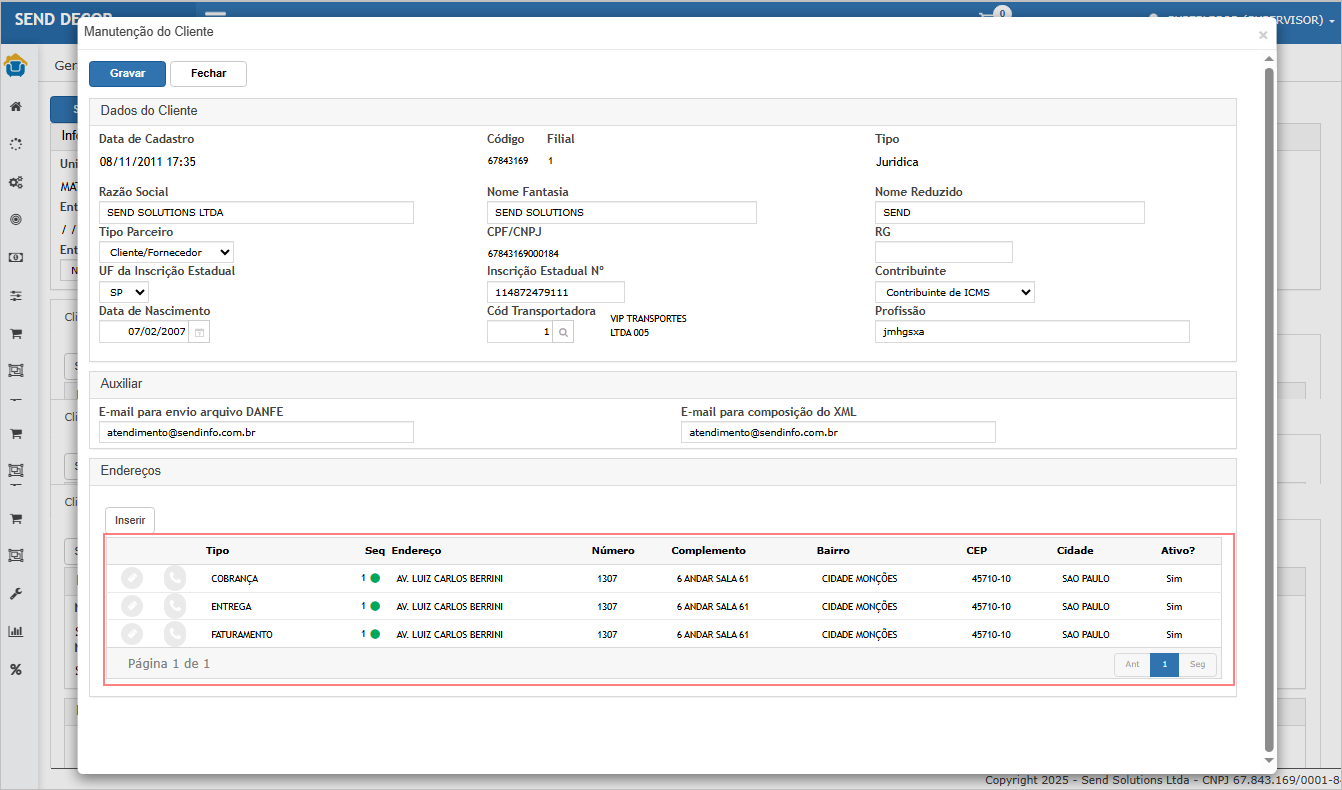Click the edit pencil icon for COBRANÇA address
The image size is (1342, 790).
[x=132, y=579]
